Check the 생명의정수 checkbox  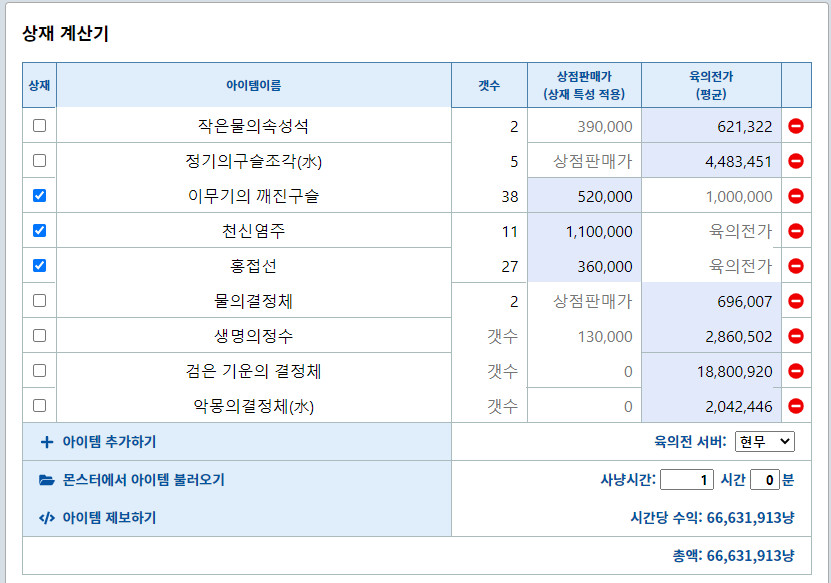pyautogui.click(x=38, y=335)
